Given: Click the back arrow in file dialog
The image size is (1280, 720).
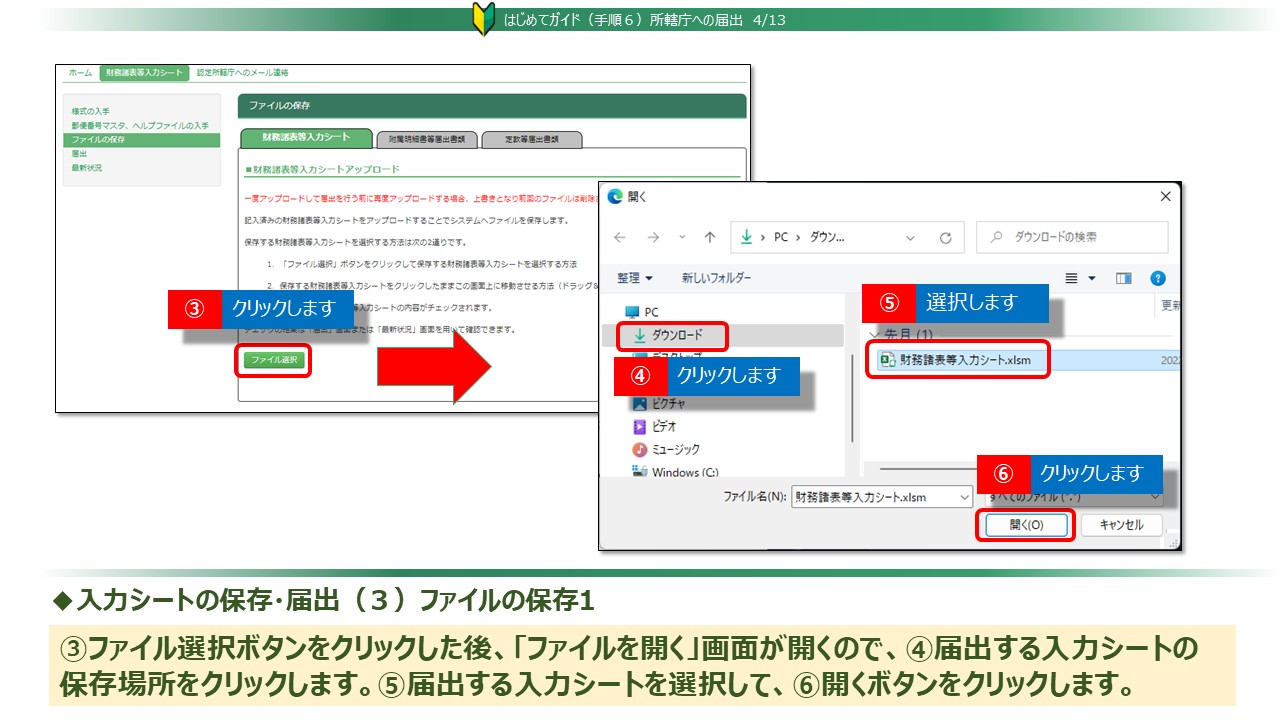Looking at the screenshot, I should point(620,238).
